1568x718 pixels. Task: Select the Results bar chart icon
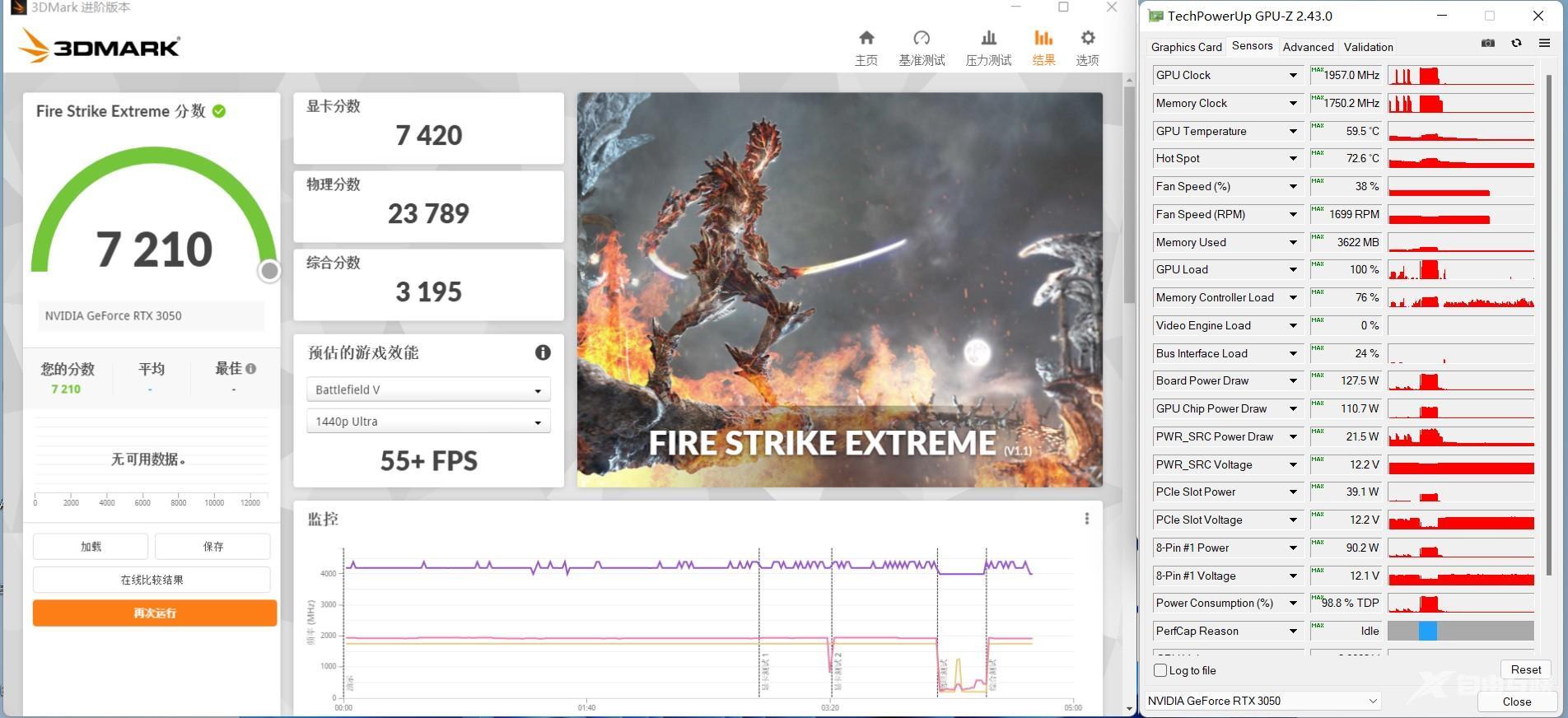pyautogui.click(x=1043, y=39)
